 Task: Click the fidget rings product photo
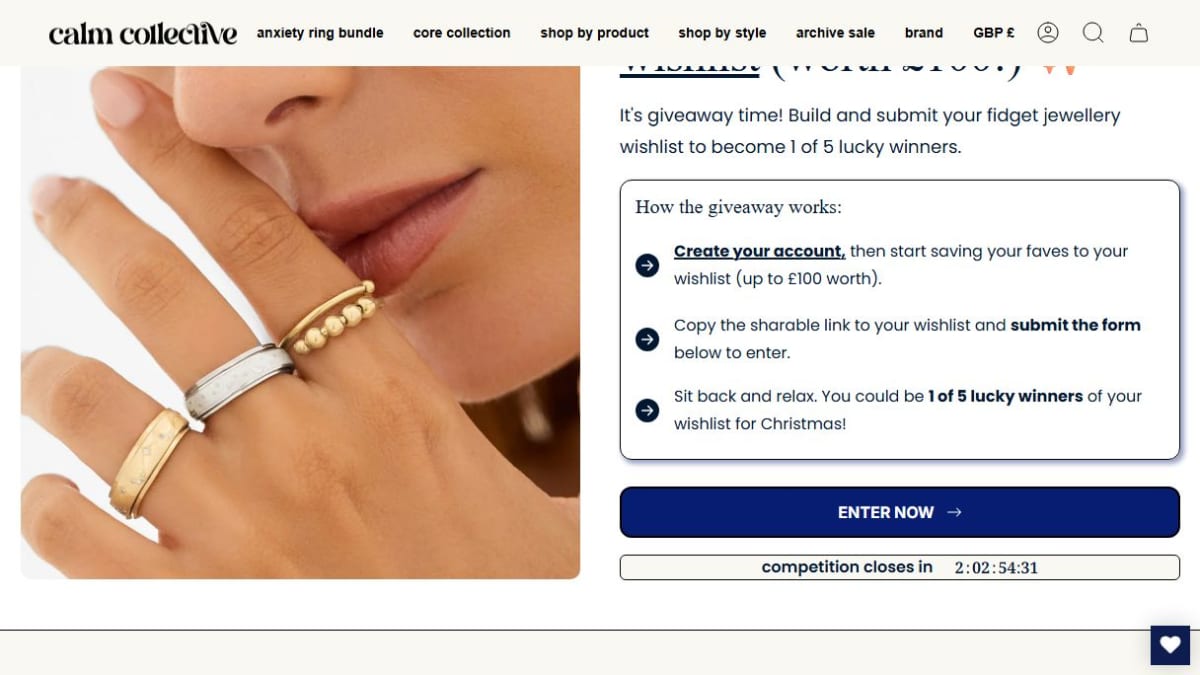tap(300, 322)
